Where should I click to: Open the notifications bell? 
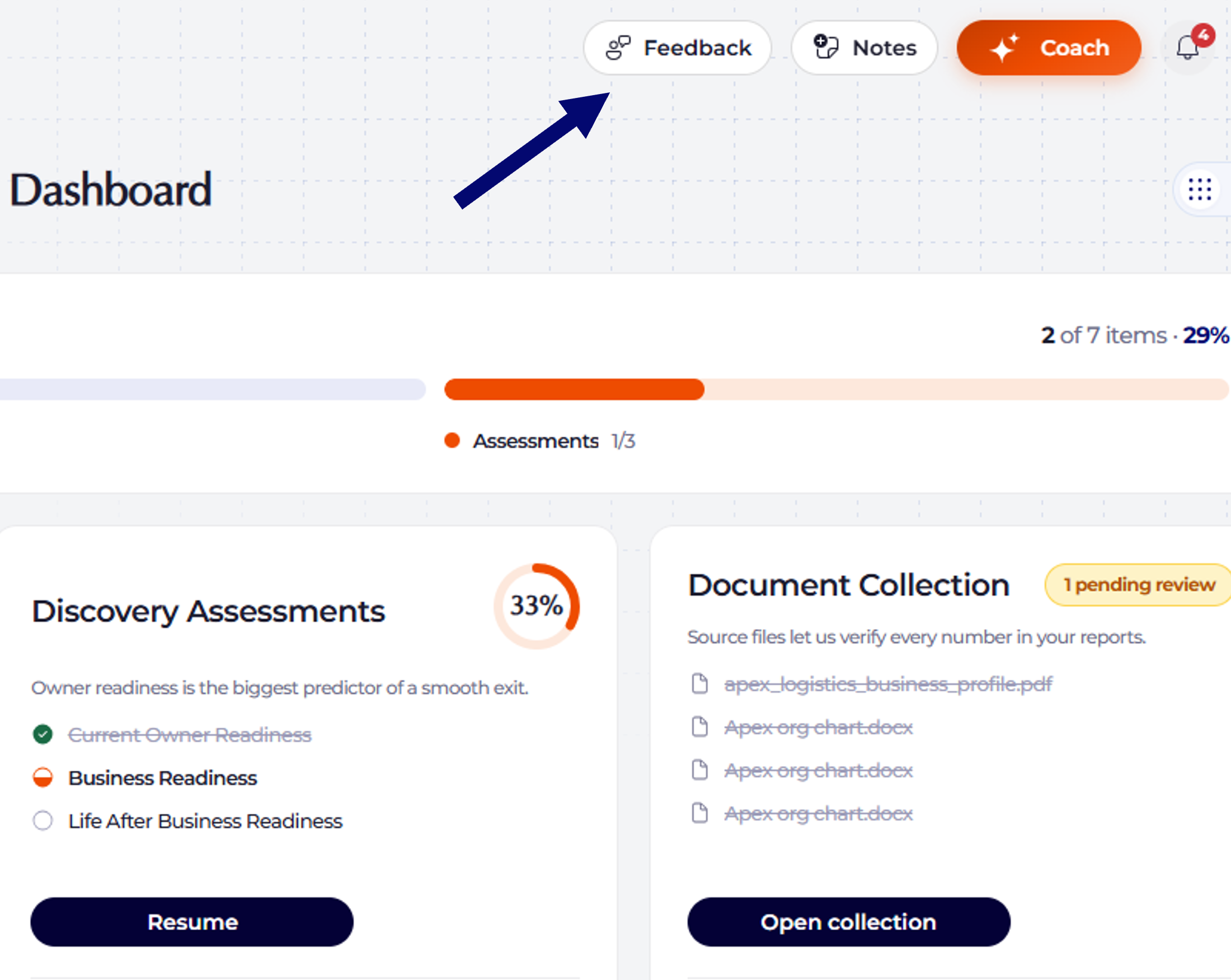pyautogui.click(x=1188, y=48)
